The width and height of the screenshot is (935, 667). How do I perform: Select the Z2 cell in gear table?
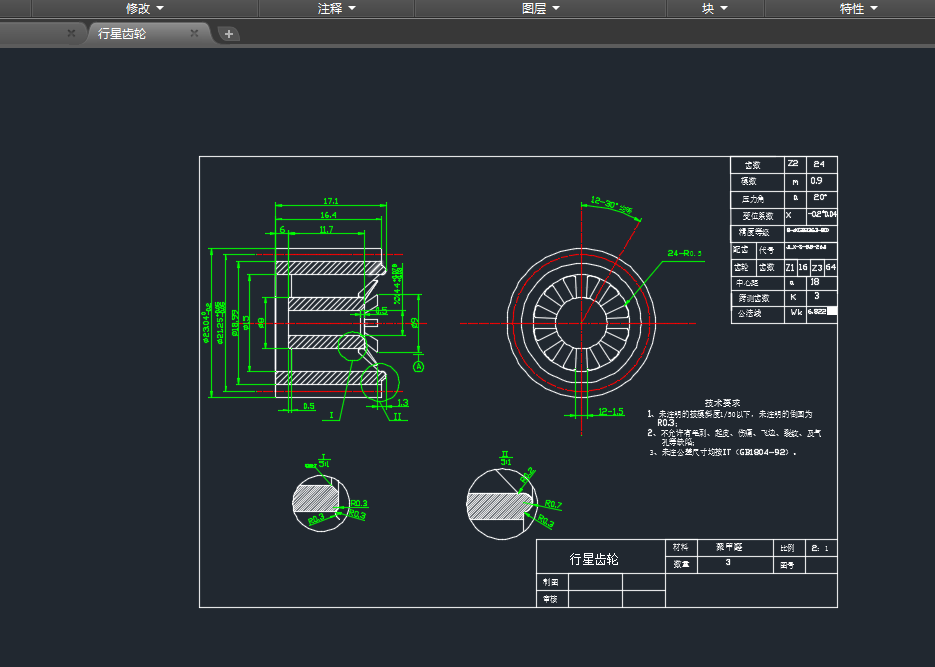point(794,165)
